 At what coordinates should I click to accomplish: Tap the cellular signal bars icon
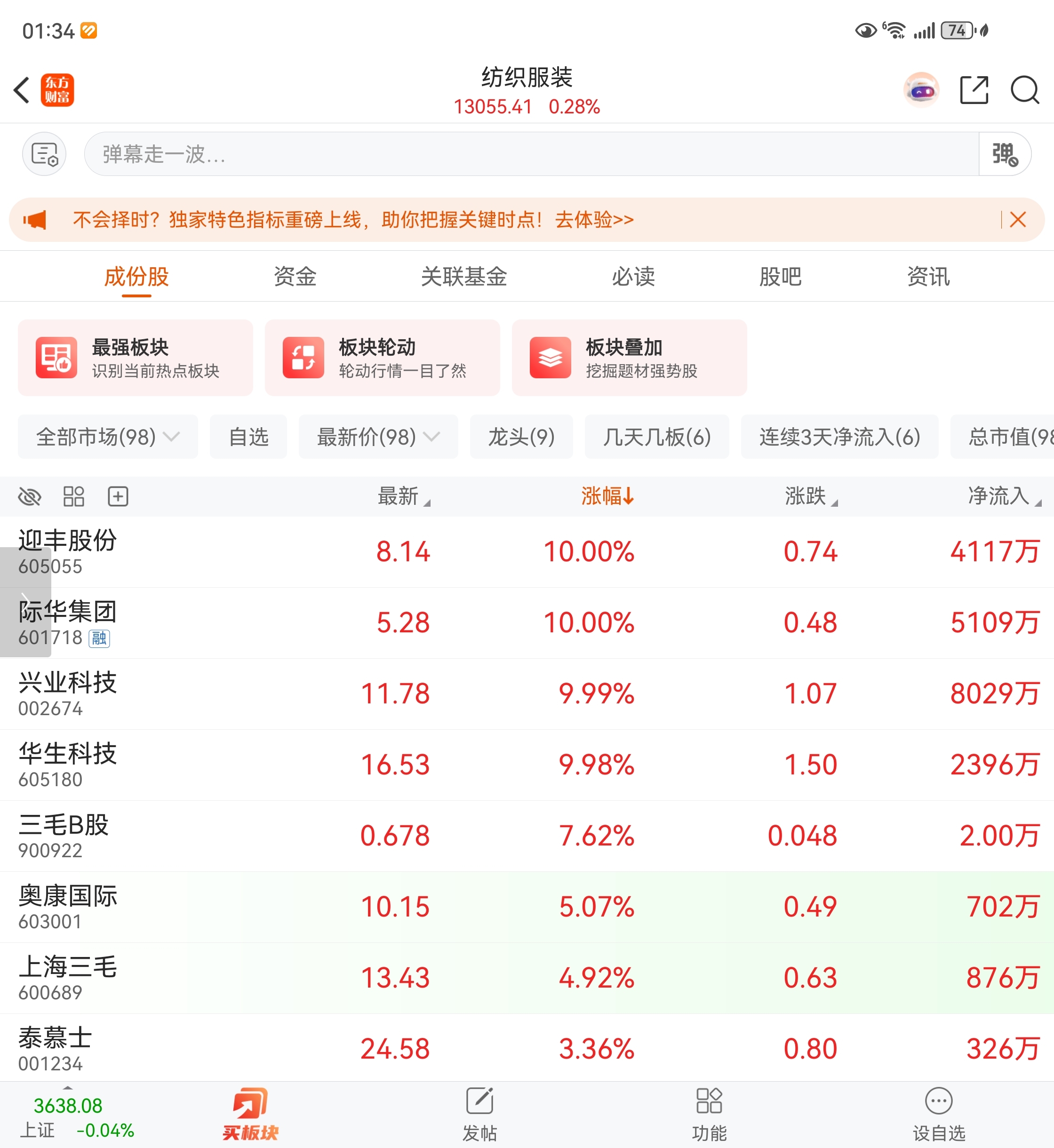pyautogui.click(x=924, y=30)
